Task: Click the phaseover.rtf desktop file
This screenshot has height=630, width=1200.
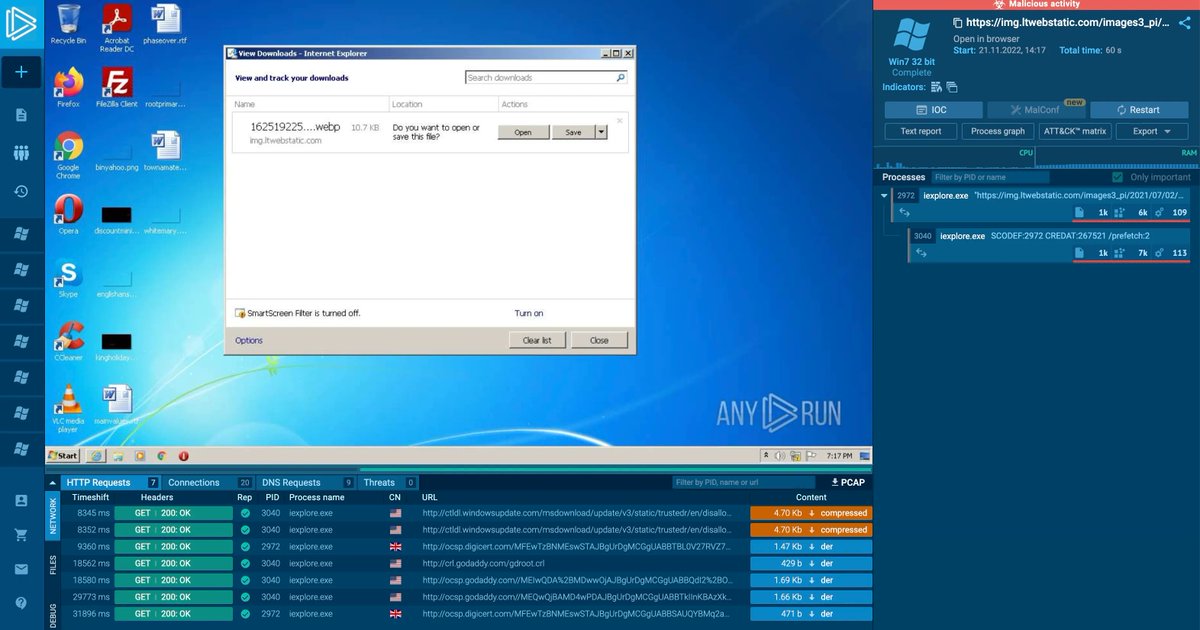Action: pyautogui.click(x=165, y=25)
